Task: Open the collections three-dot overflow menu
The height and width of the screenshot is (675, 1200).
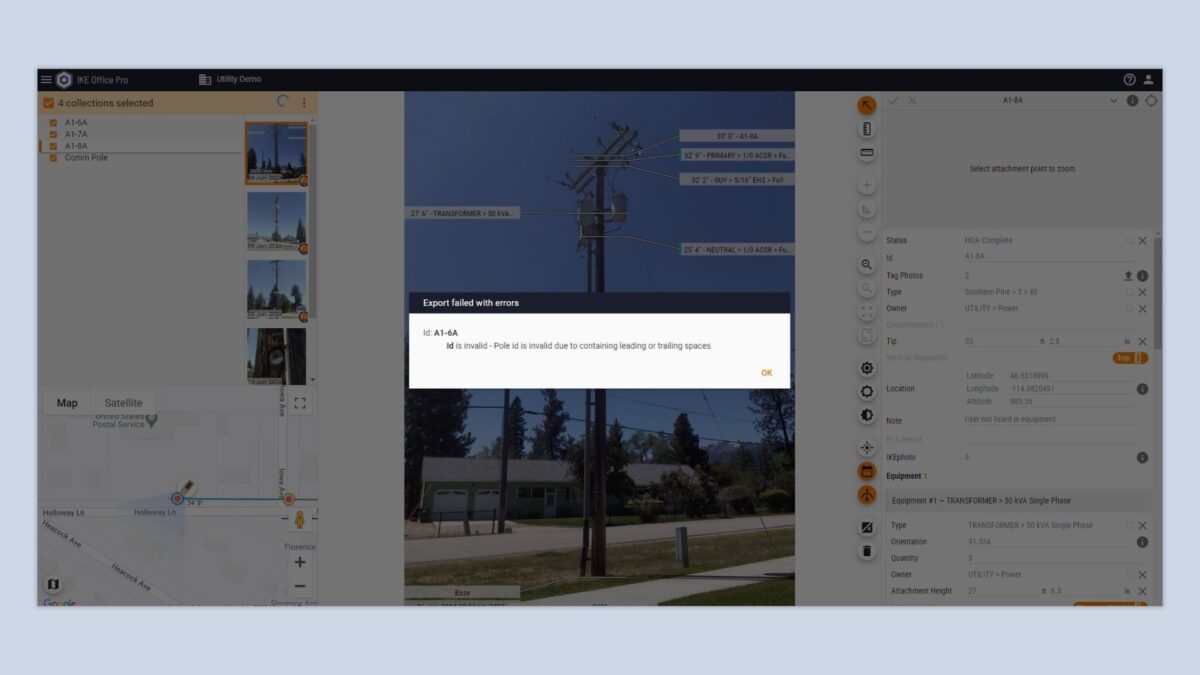Action: (304, 103)
